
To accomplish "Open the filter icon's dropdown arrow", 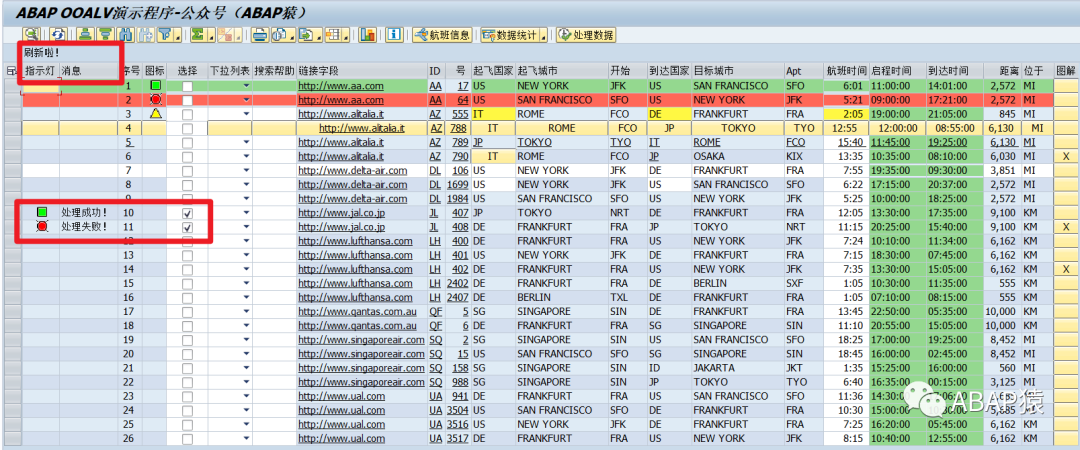I will (177, 36).
